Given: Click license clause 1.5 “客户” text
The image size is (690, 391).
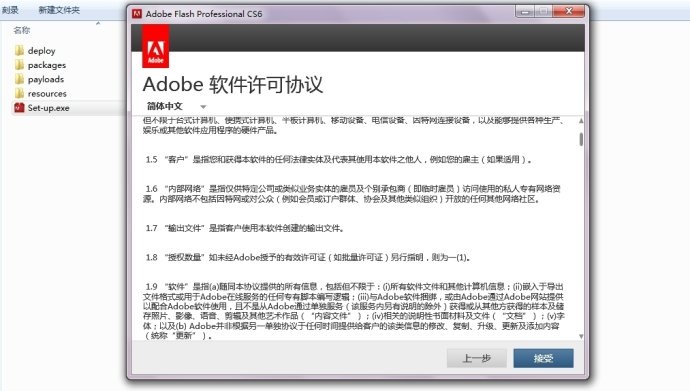Looking at the screenshot, I should pyautogui.click(x=338, y=159).
